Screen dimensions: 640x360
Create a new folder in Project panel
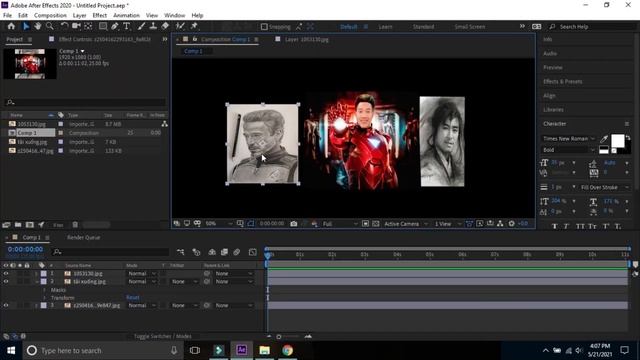[18, 224]
